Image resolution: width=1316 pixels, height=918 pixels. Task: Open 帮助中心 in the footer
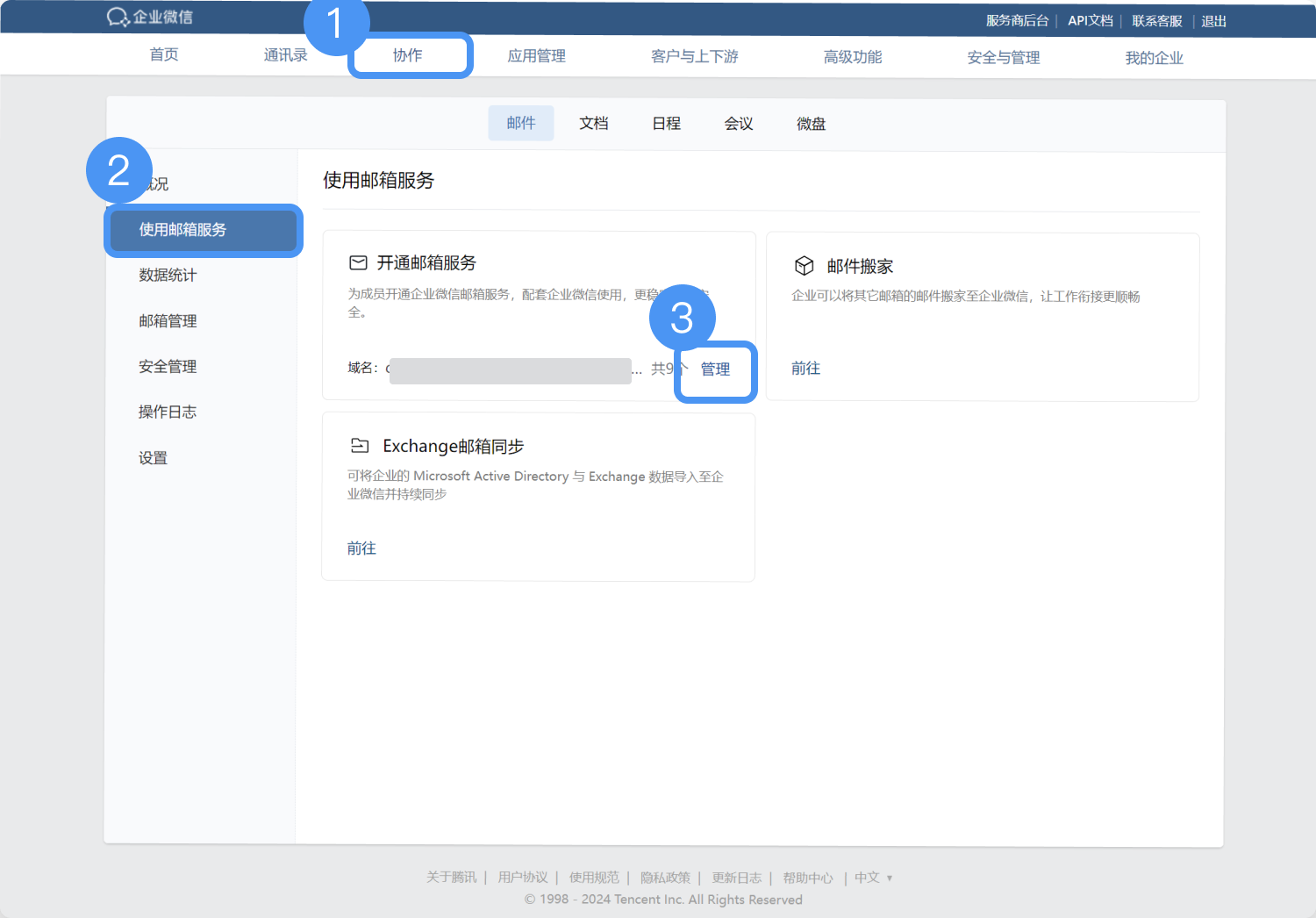pyautogui.click(x=807, y=878)
